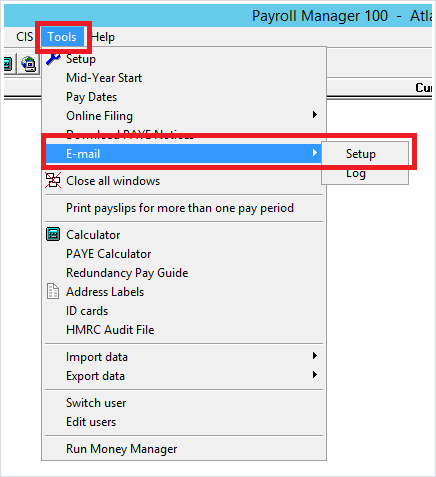The width and height of the screenshot is (436, 477).
Task: Click the blue wrench Setup icon
Action: (53, 59)
